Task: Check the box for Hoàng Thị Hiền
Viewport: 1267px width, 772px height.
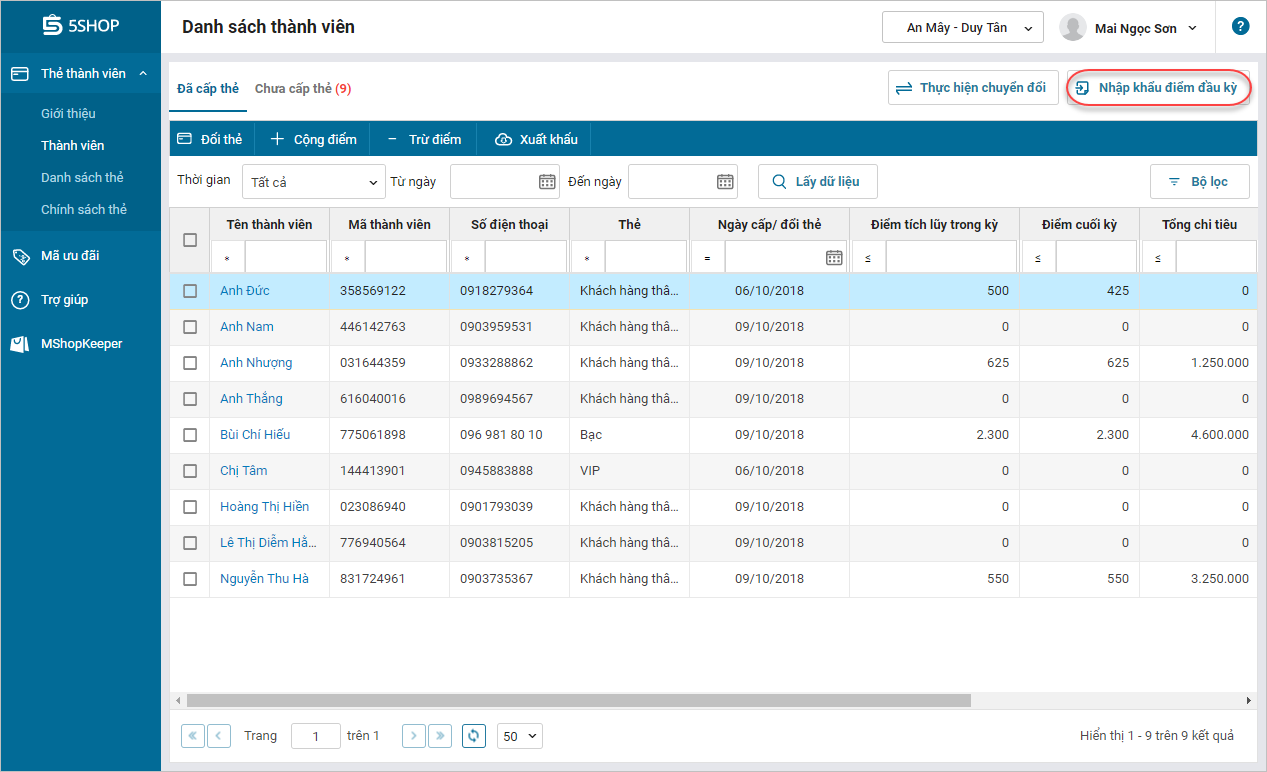Action: [x=190, y=507]
